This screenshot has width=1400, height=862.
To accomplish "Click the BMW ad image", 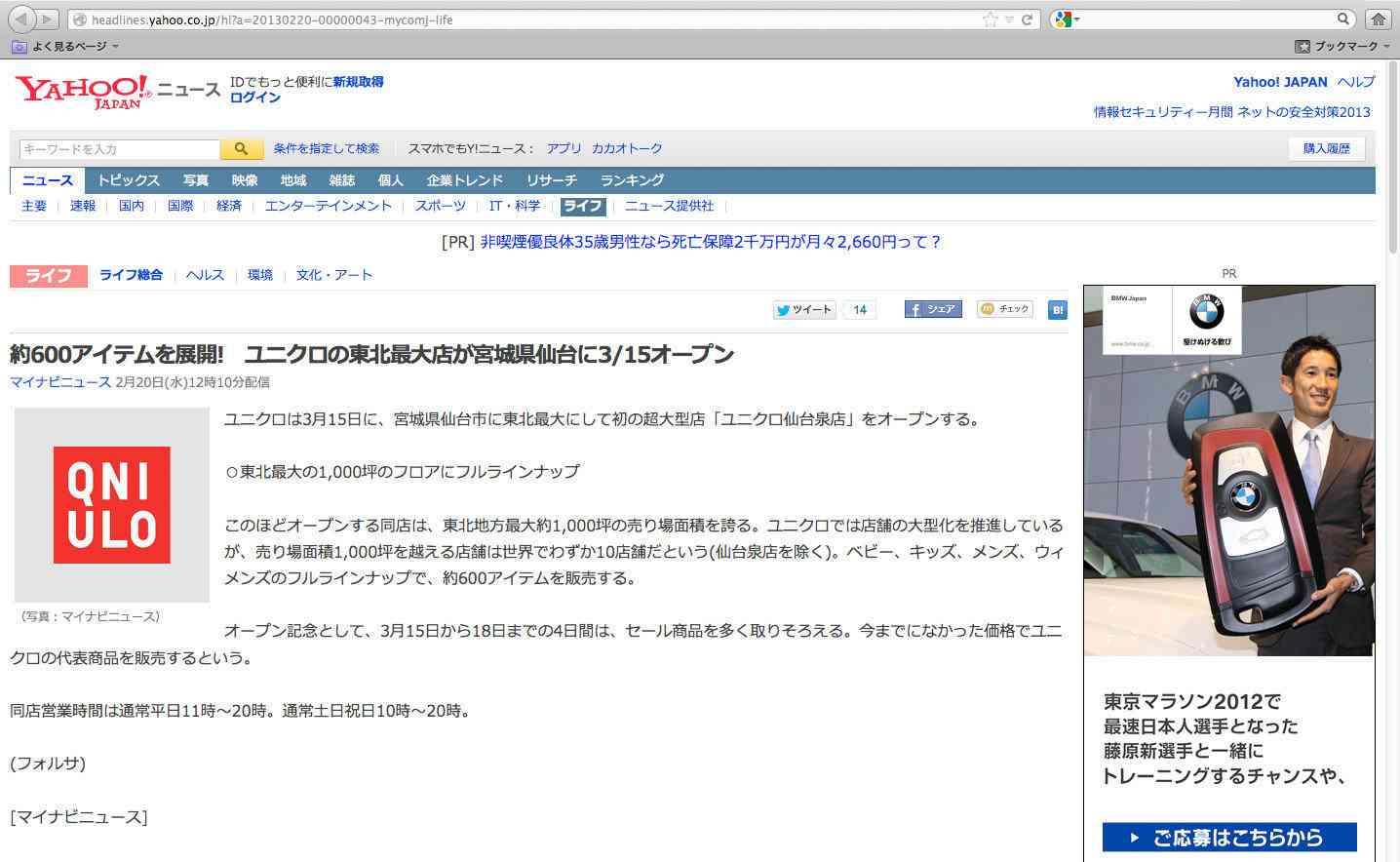I will click(1229, 470).
